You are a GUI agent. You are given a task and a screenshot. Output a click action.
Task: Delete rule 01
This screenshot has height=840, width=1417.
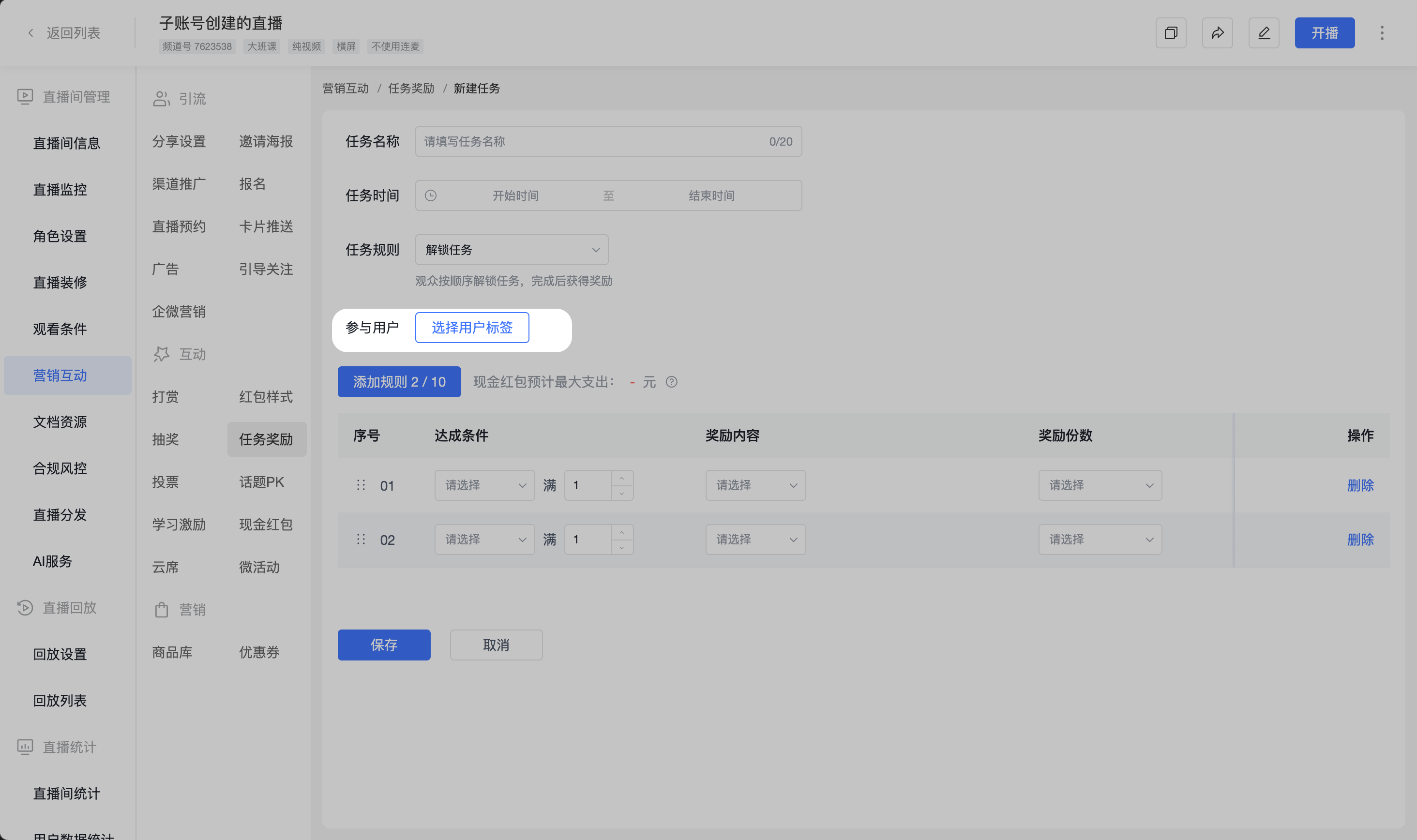click(1360, 485)
